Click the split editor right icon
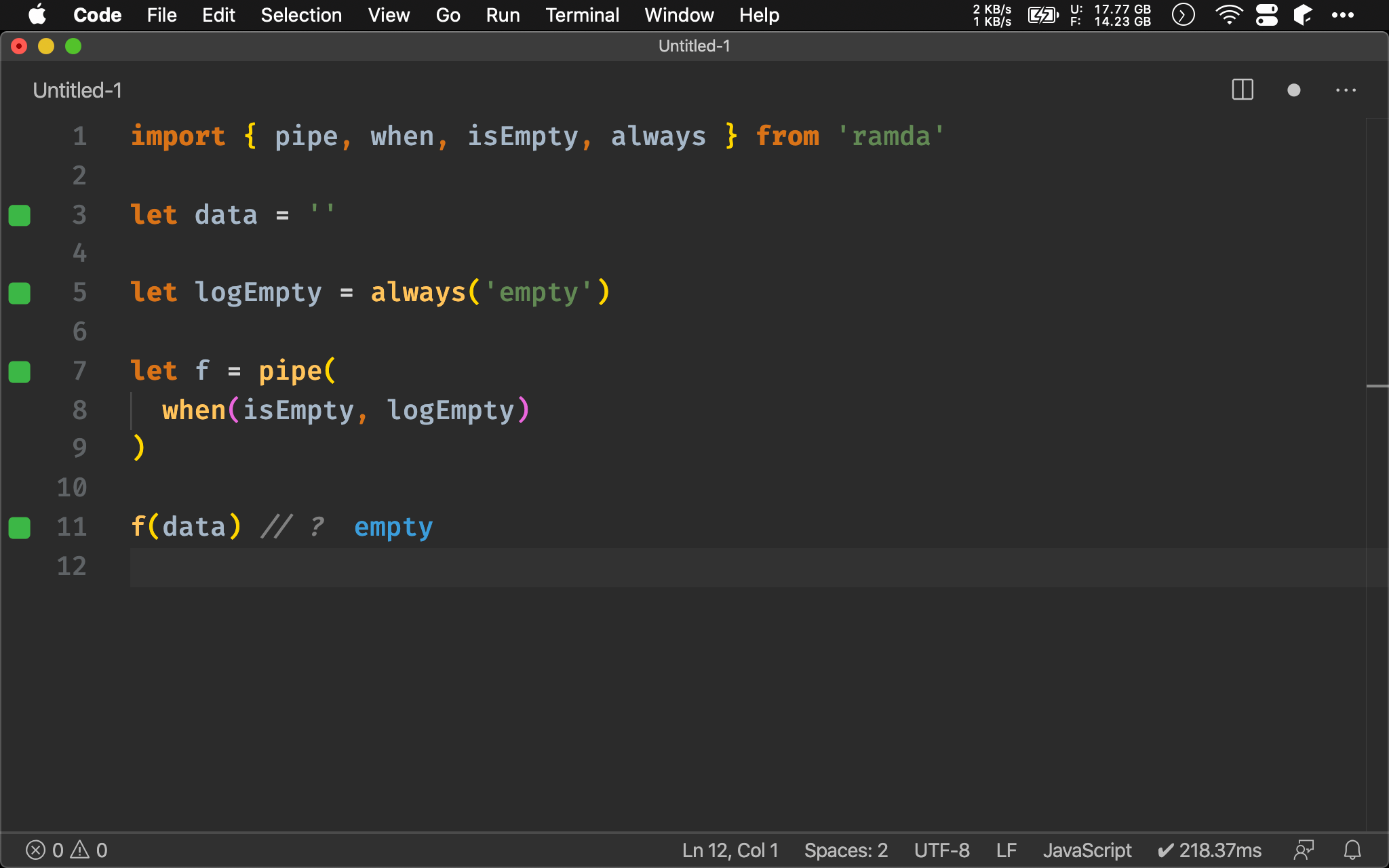 coord(1243,90)
